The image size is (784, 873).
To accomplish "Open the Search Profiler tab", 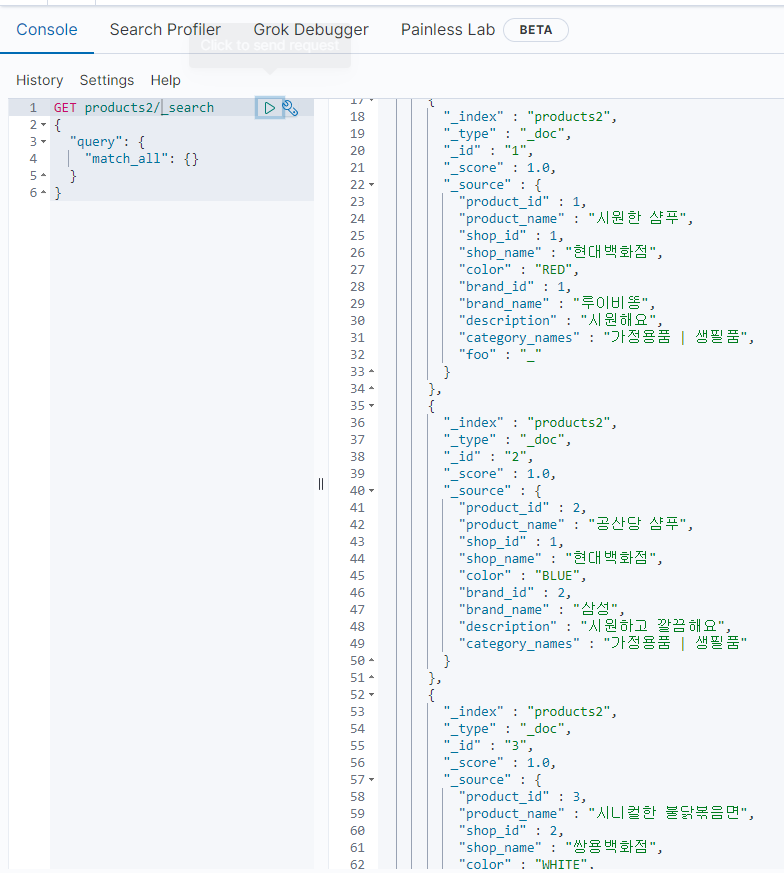I will [165, 30].
